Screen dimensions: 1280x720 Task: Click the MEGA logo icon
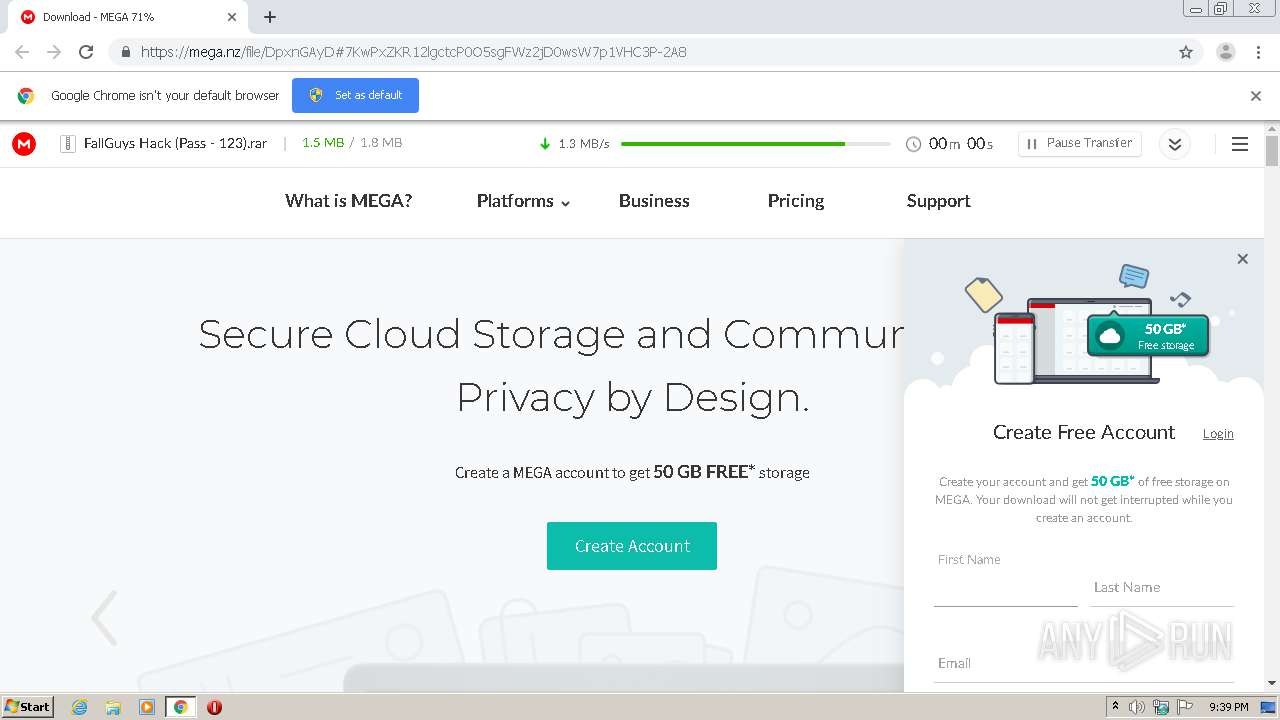point(24,144)
